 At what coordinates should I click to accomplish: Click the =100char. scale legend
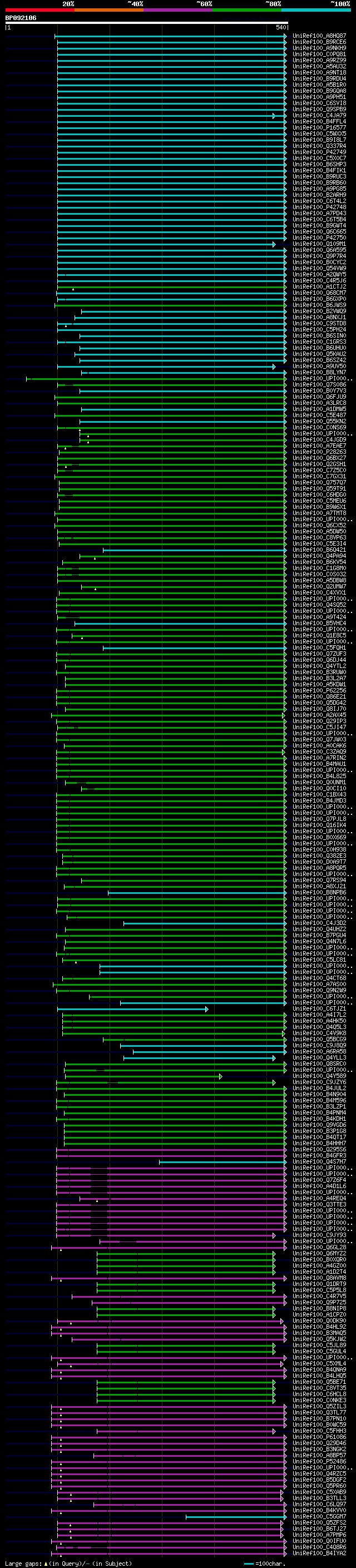pyautogui.click(x=264, y=1563)
